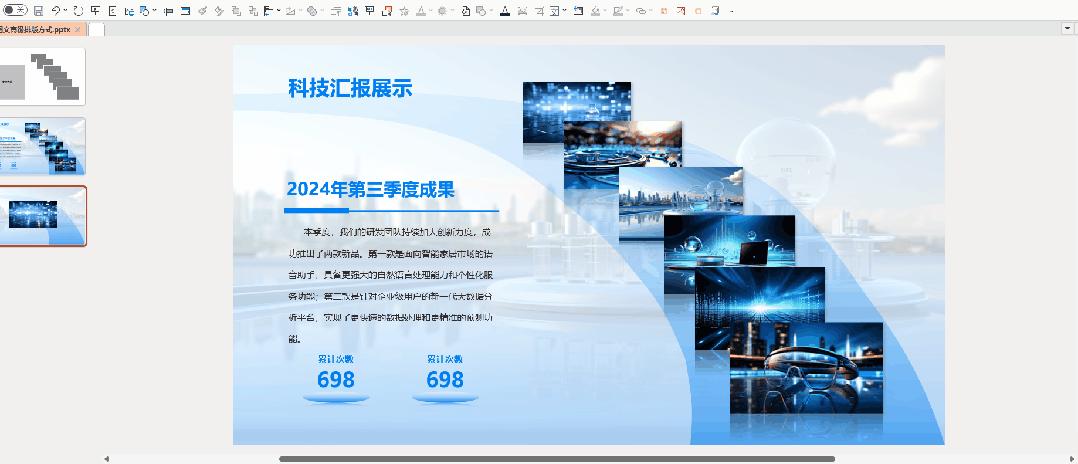Click the blank new tab button
1078x464 pixels.
tap(96, 30)
